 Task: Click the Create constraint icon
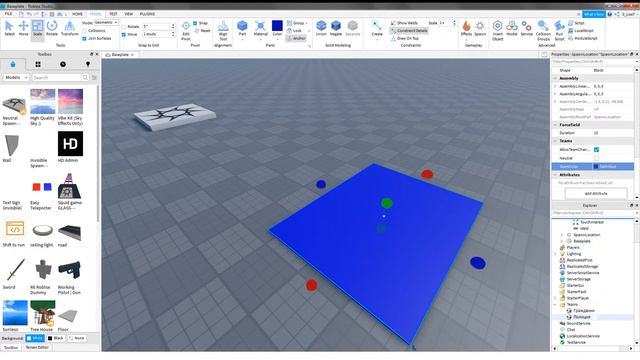coord(377,29)
